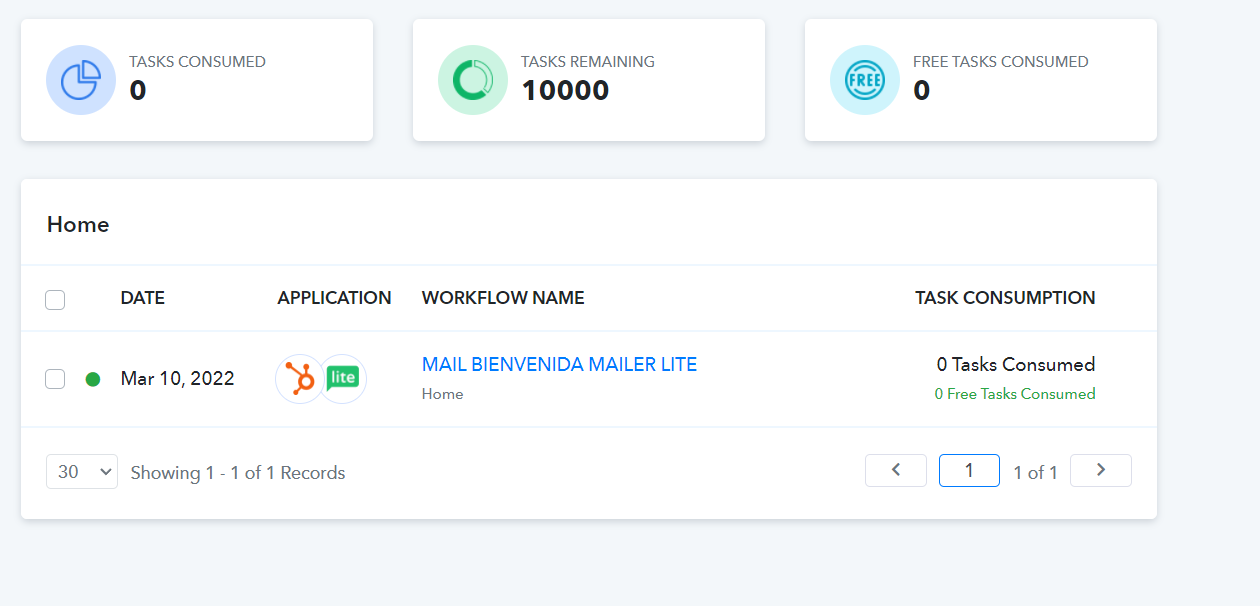Click the WORKFLOW NAME column header

[x=503, y=298]
